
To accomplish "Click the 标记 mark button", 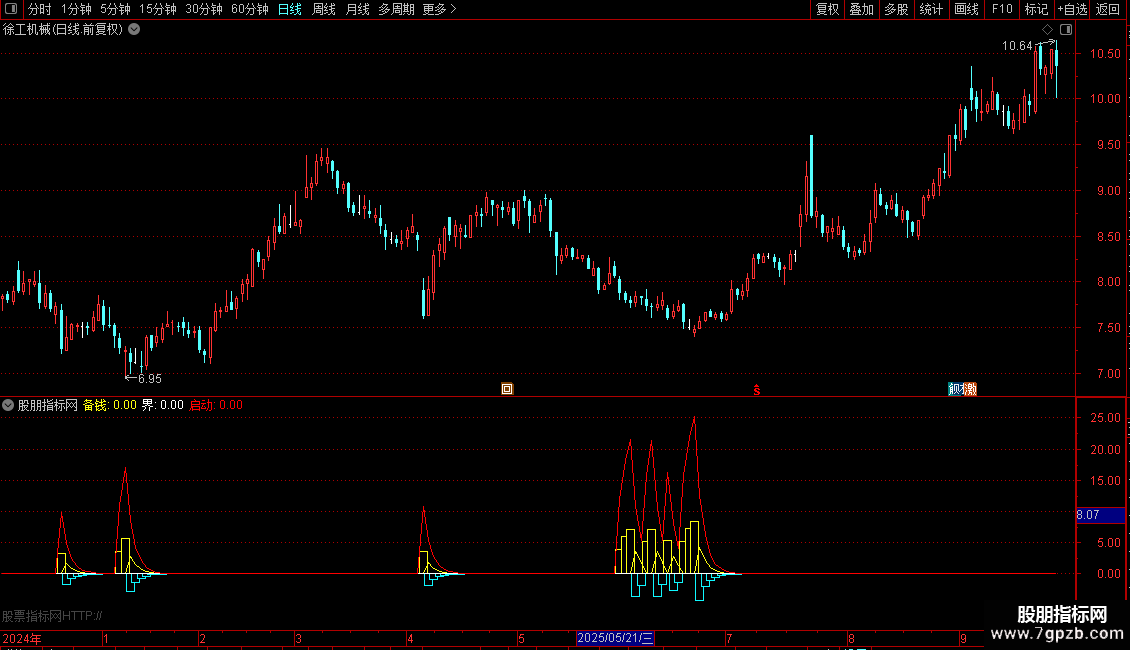I will click(x=1036, y=9).
